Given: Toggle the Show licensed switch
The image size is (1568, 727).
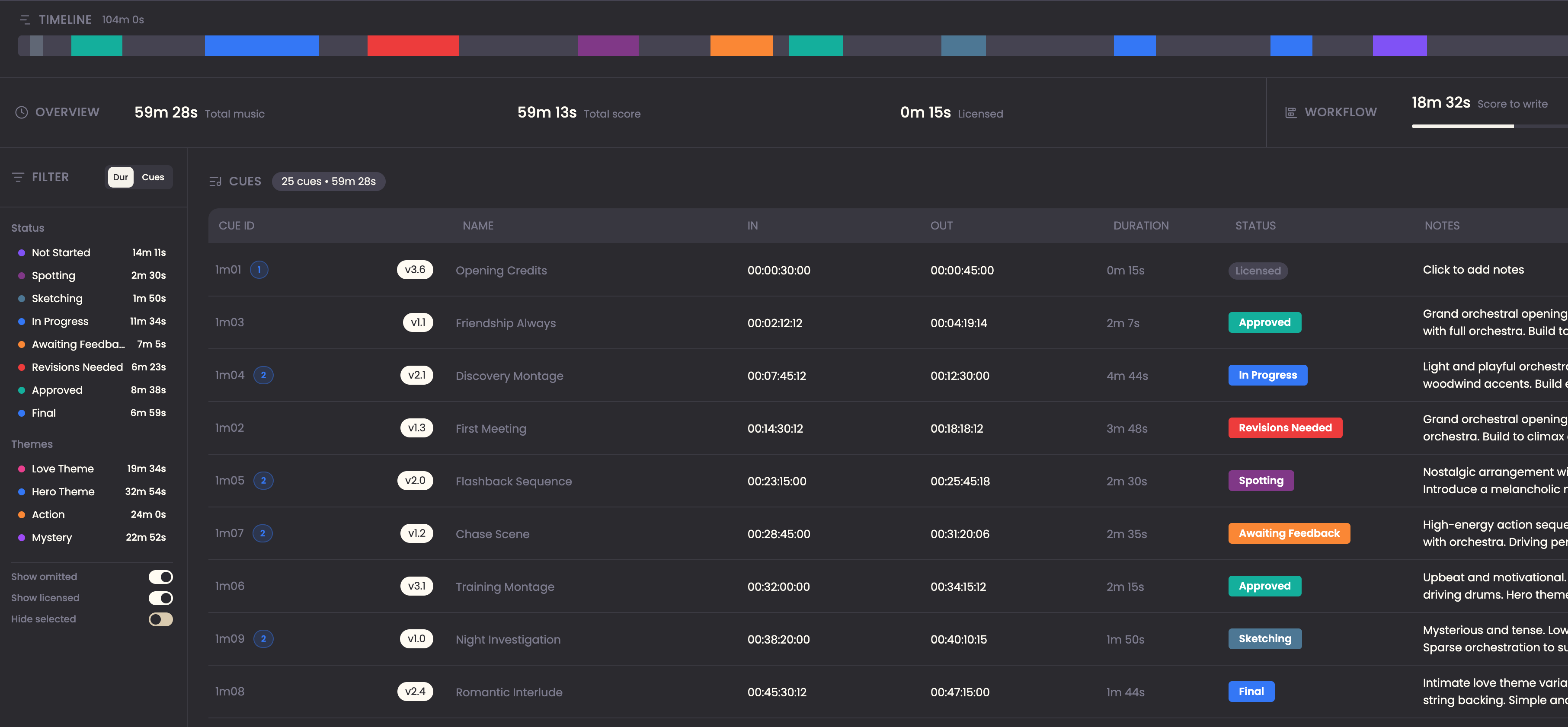Looking at the screenshot, I should 161,598.
